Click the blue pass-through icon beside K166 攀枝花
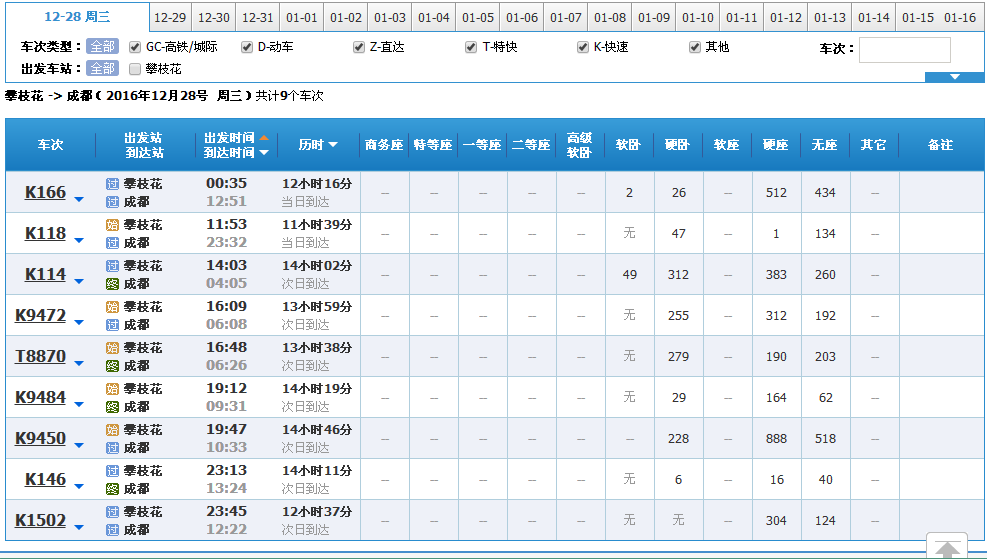987x559 pixels. [x=112, y=184]
